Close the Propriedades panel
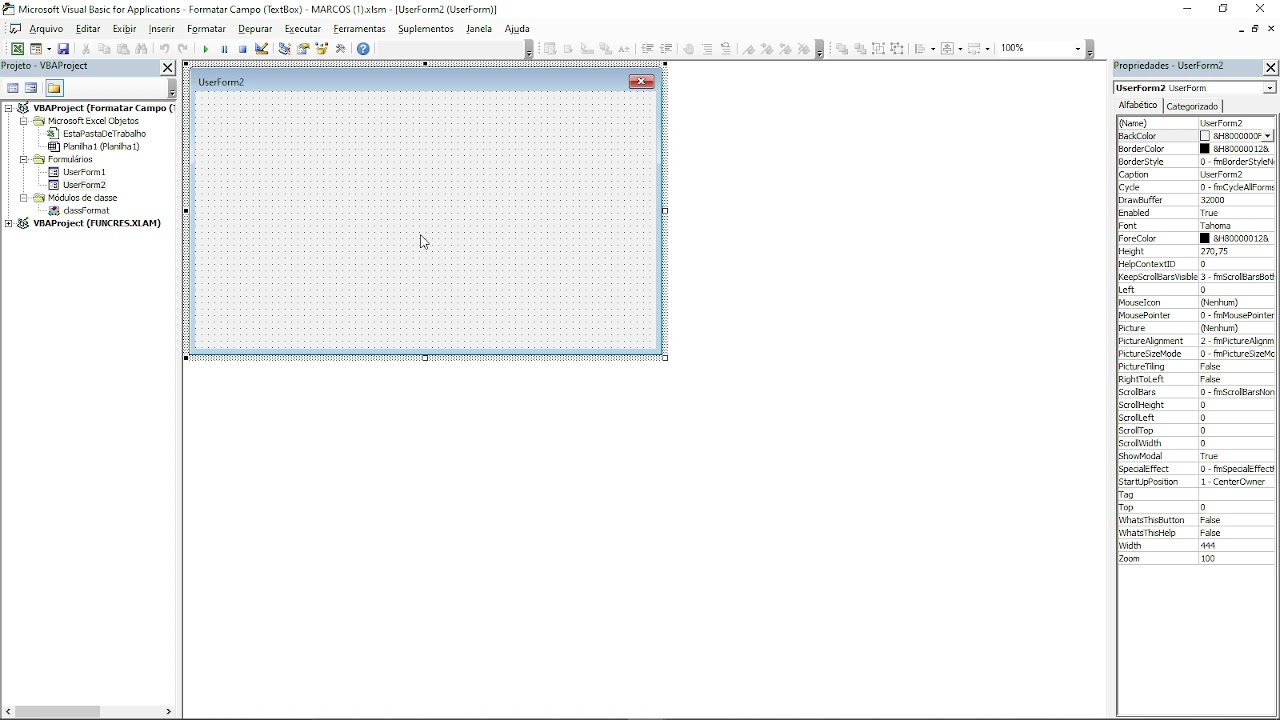The image size is (1280, 720). point(1271,67)
